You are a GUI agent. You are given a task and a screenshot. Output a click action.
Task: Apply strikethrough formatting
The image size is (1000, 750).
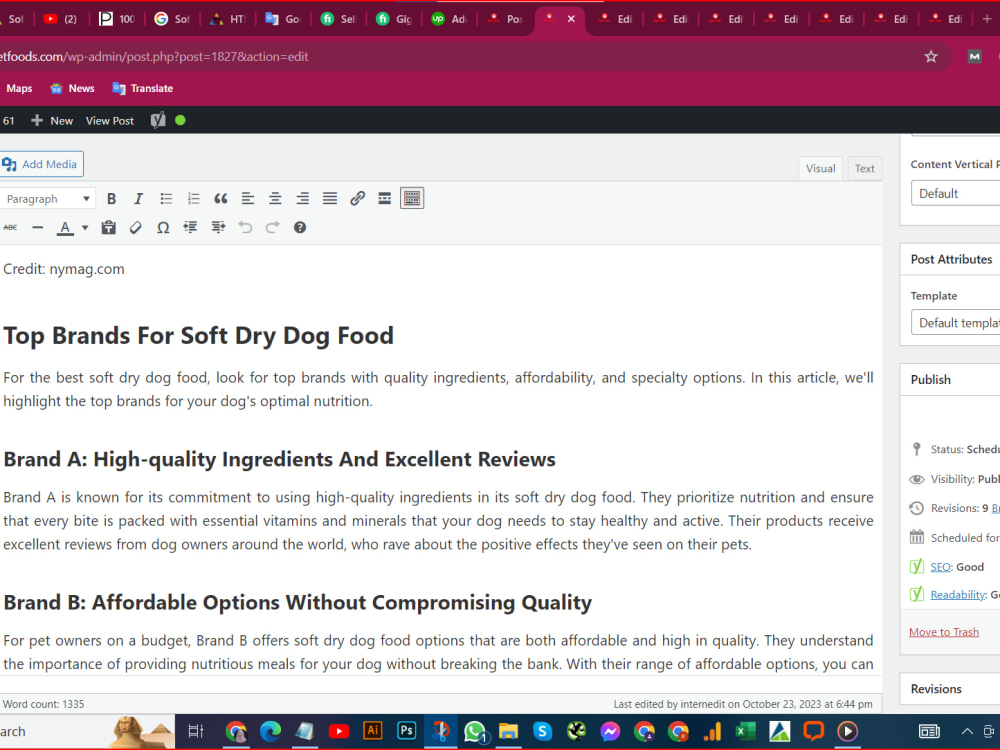pos(10,227)
